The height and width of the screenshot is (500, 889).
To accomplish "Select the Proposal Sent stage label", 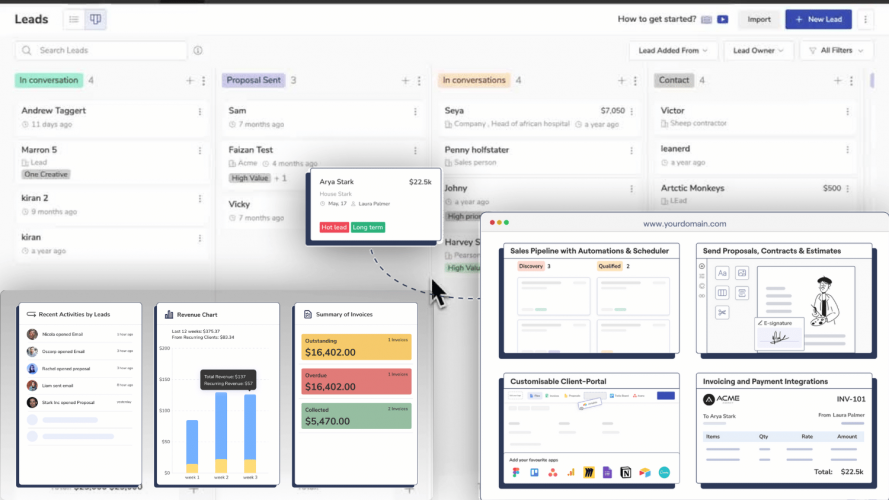I will (x=253, y=80).
